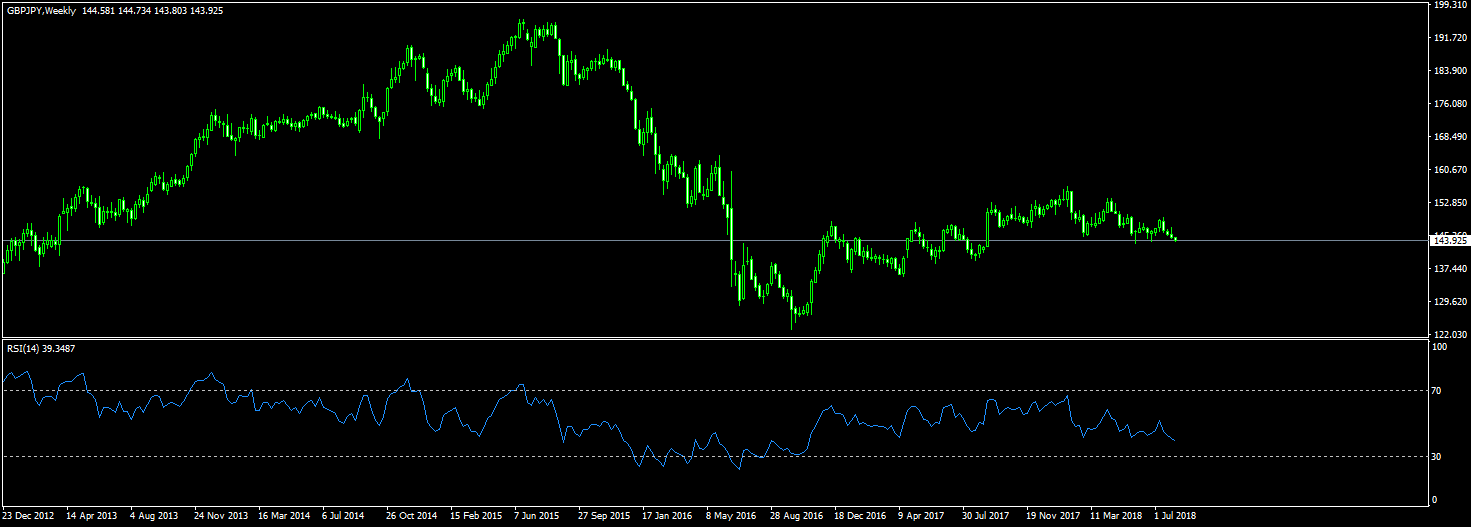This screenshot has height=527, width=1471.
Task: Click the 122.030 price scale label
Action: [1449, 334]
